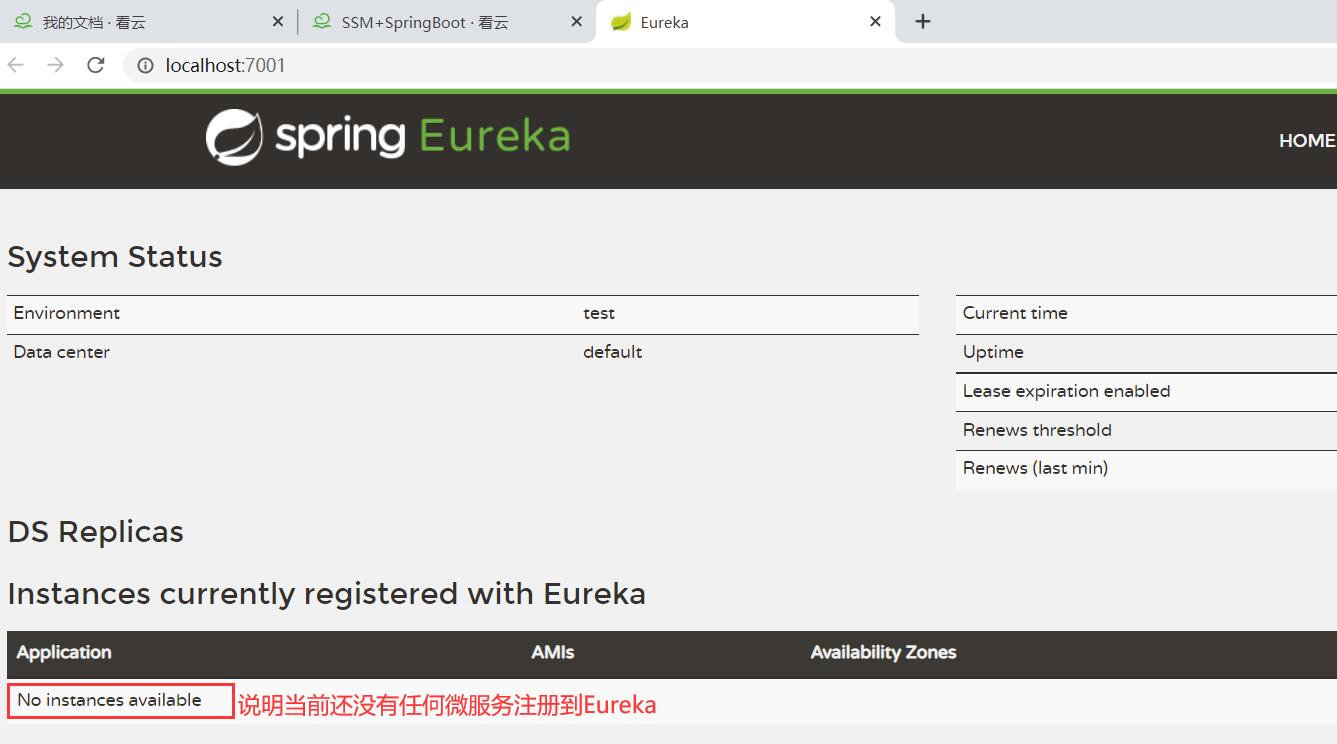
Task: Click the Environment row label
Action: coord(66,313)
